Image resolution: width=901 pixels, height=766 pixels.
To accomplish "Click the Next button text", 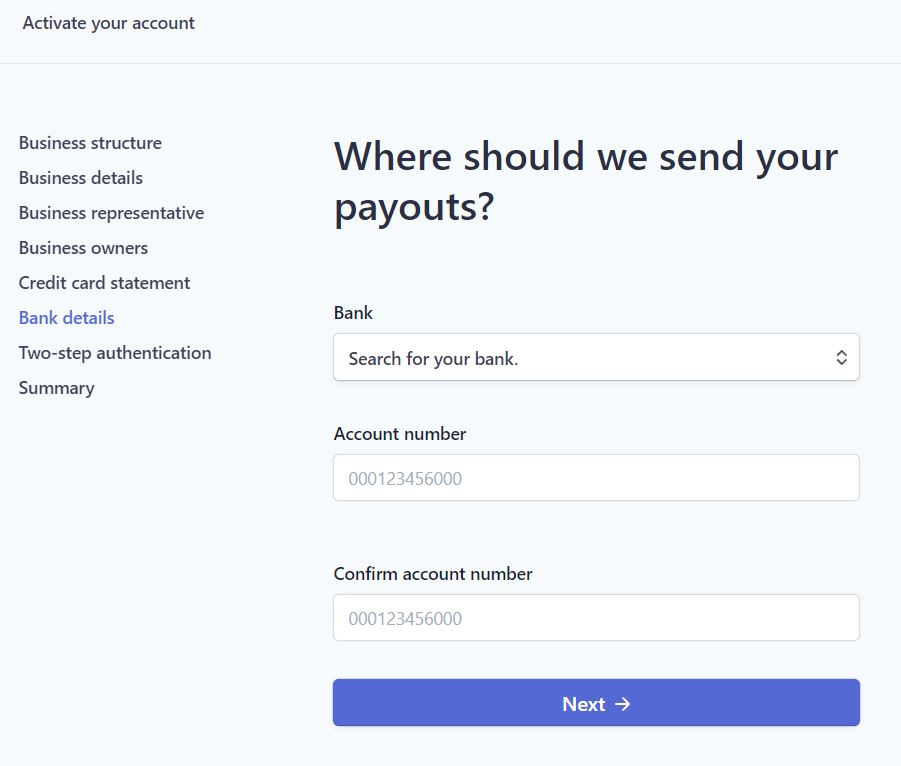I will pyautogui.click(x=583, y=704).
